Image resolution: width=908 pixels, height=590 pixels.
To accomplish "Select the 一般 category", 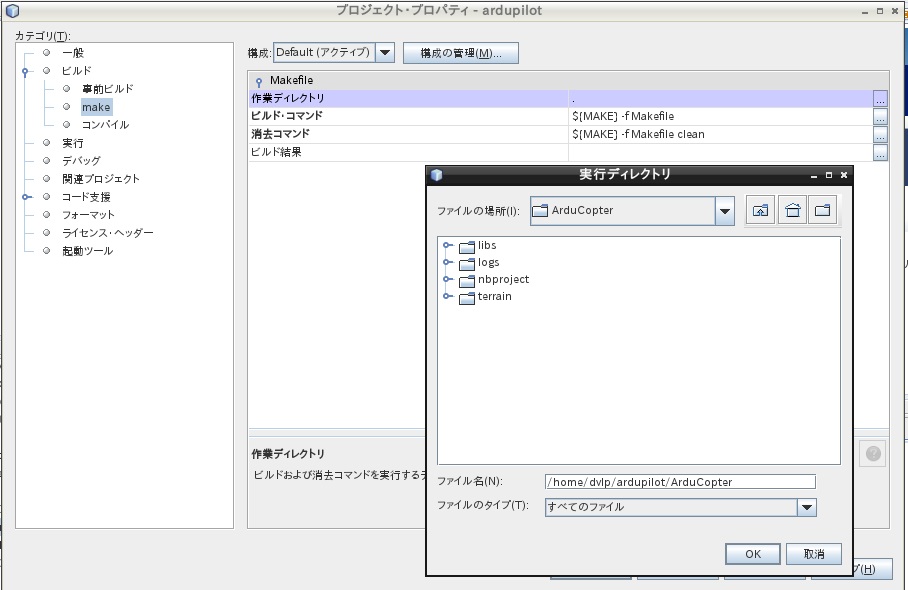I will (x=73, y=53).
